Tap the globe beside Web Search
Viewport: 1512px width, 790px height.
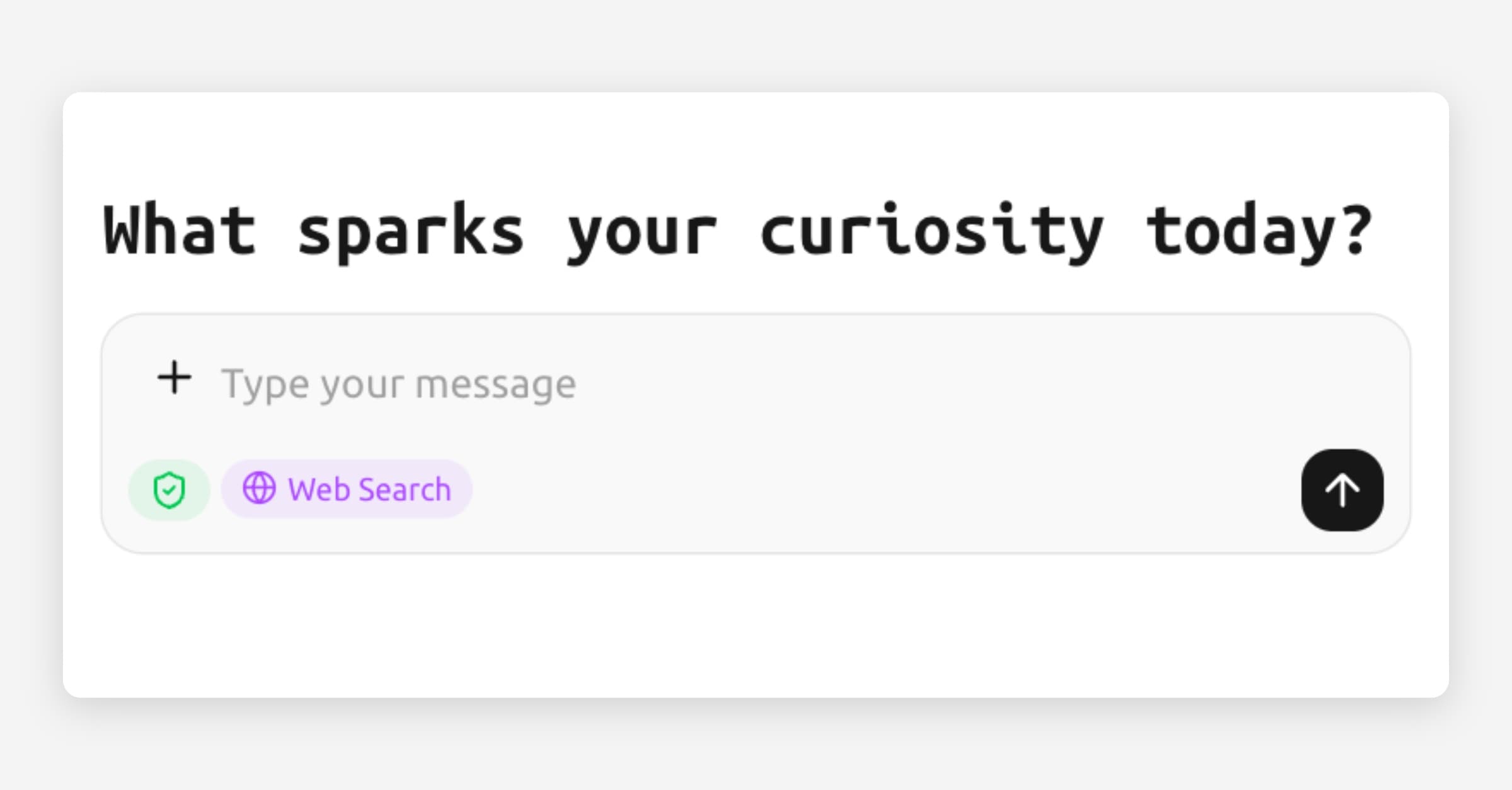[259, 488]
